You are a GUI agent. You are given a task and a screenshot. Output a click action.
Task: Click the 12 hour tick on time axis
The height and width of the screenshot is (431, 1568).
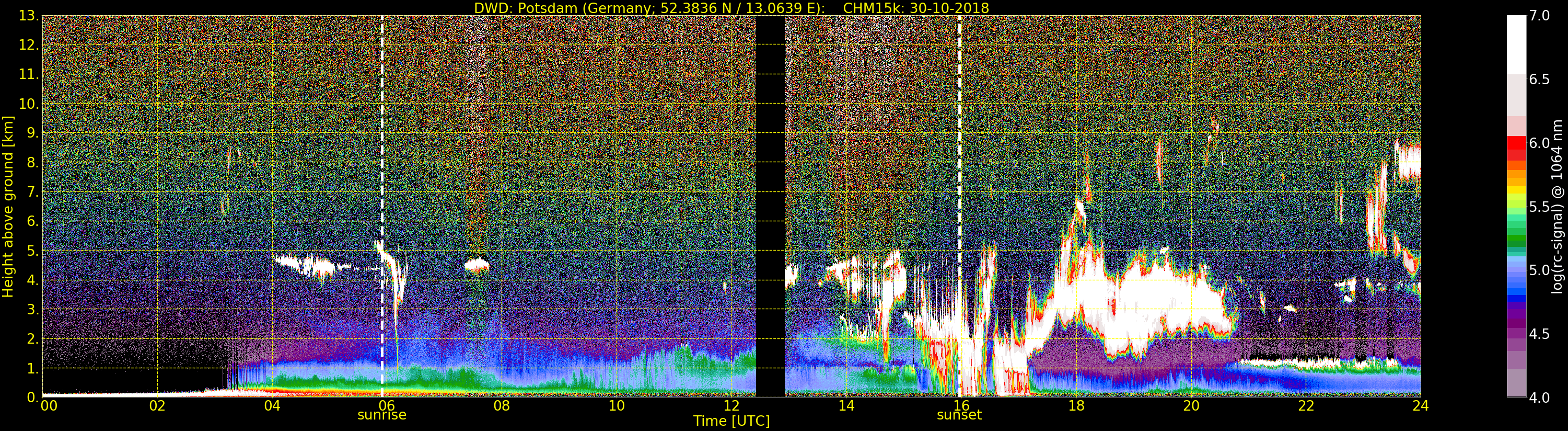pos(731,406)
